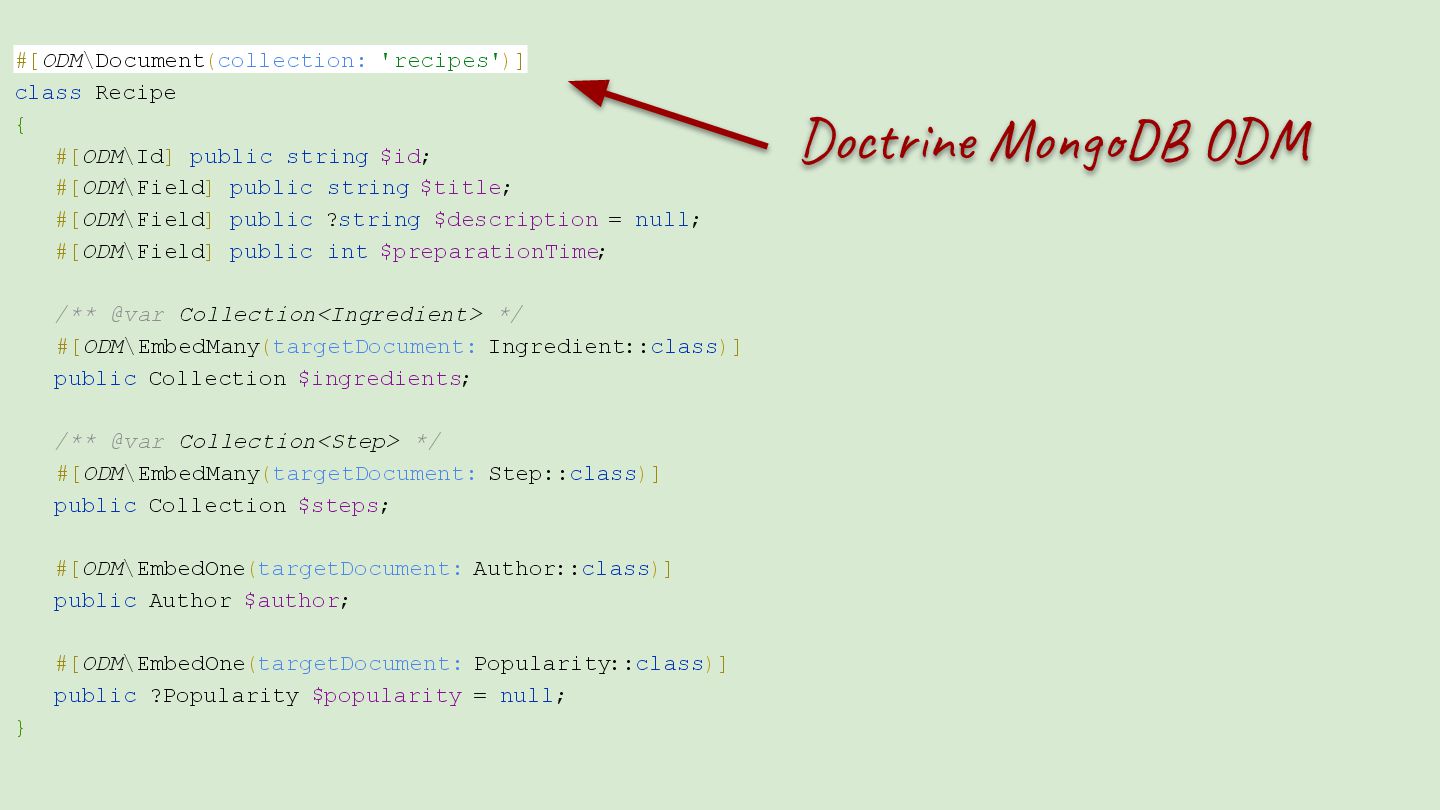This screenshot has height=810, width=1440.
Task: Select the $steps property
Action: point(339,506)
